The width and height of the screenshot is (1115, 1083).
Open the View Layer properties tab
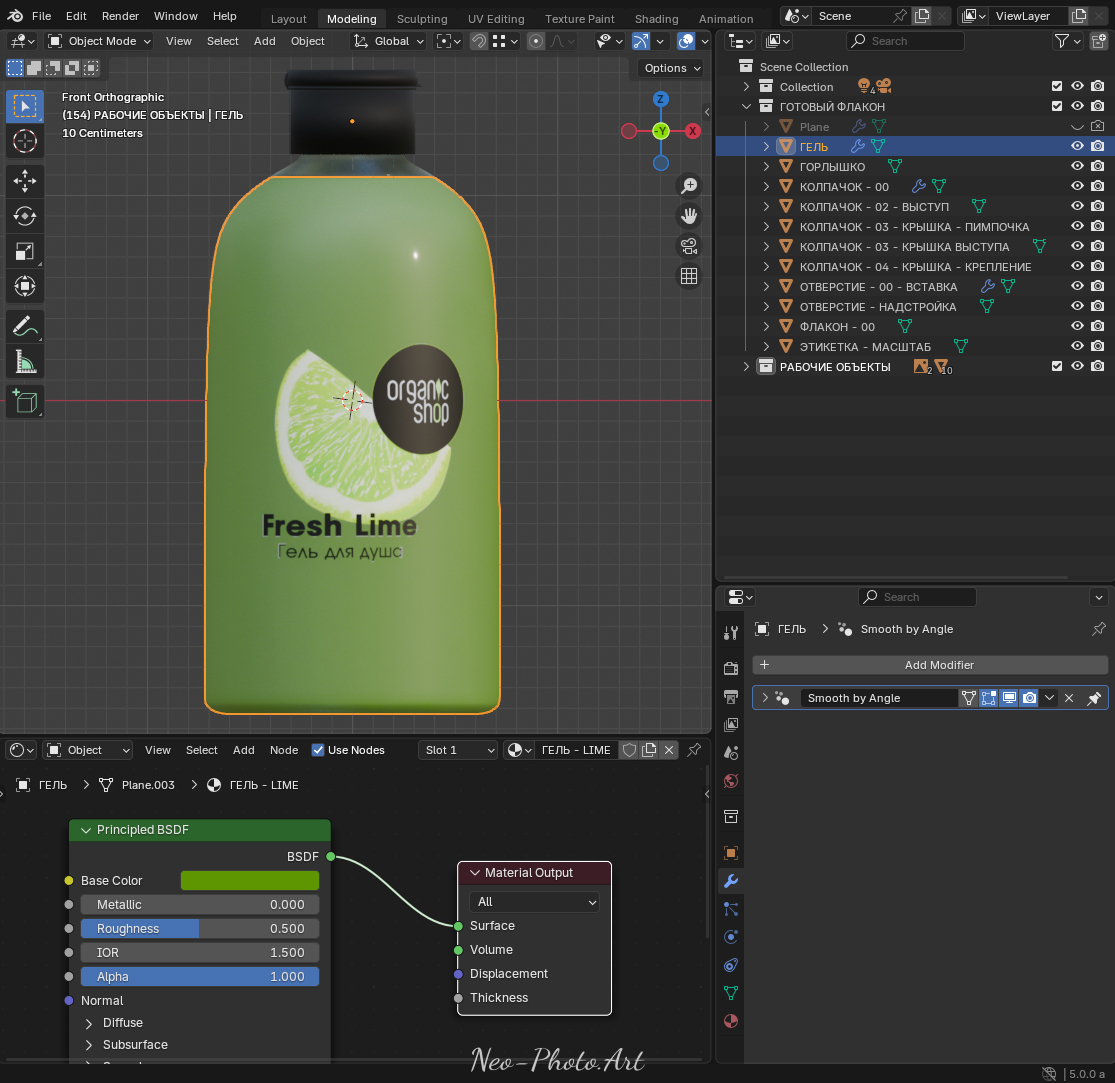[x=730, y=725]
